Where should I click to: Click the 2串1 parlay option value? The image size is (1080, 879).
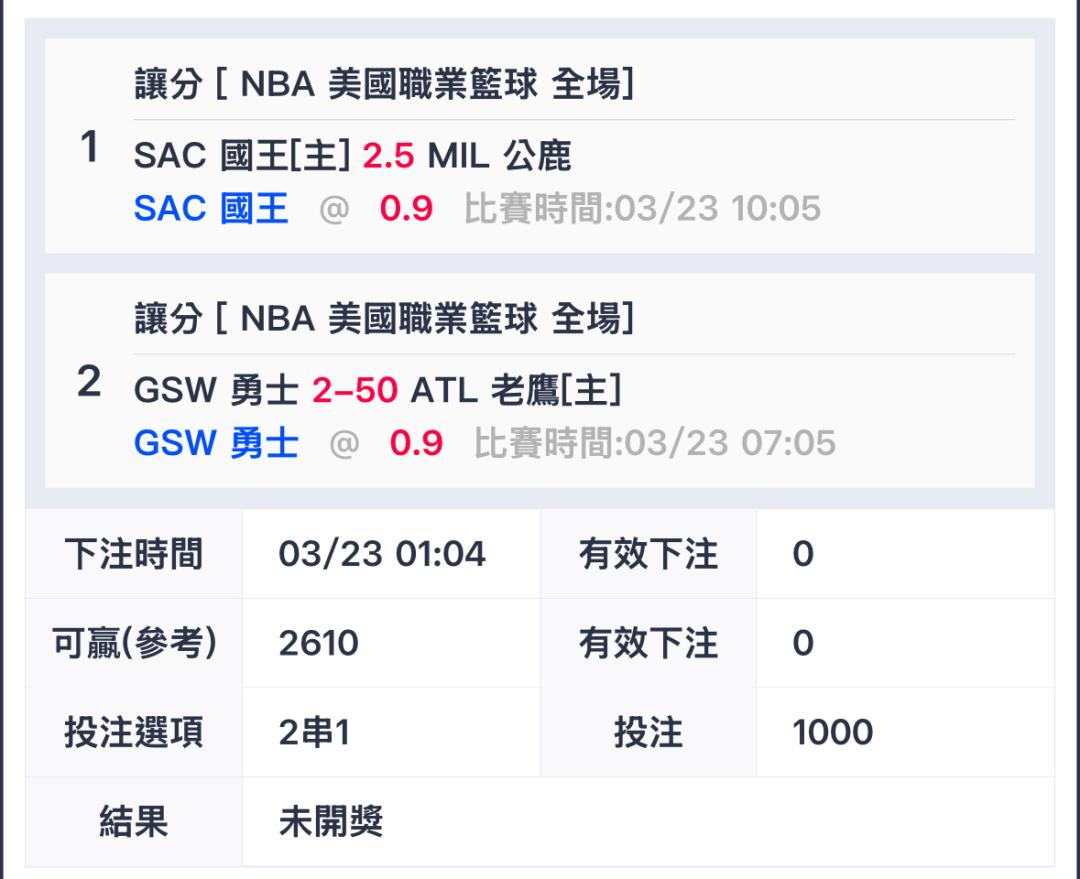pos(314,732)
